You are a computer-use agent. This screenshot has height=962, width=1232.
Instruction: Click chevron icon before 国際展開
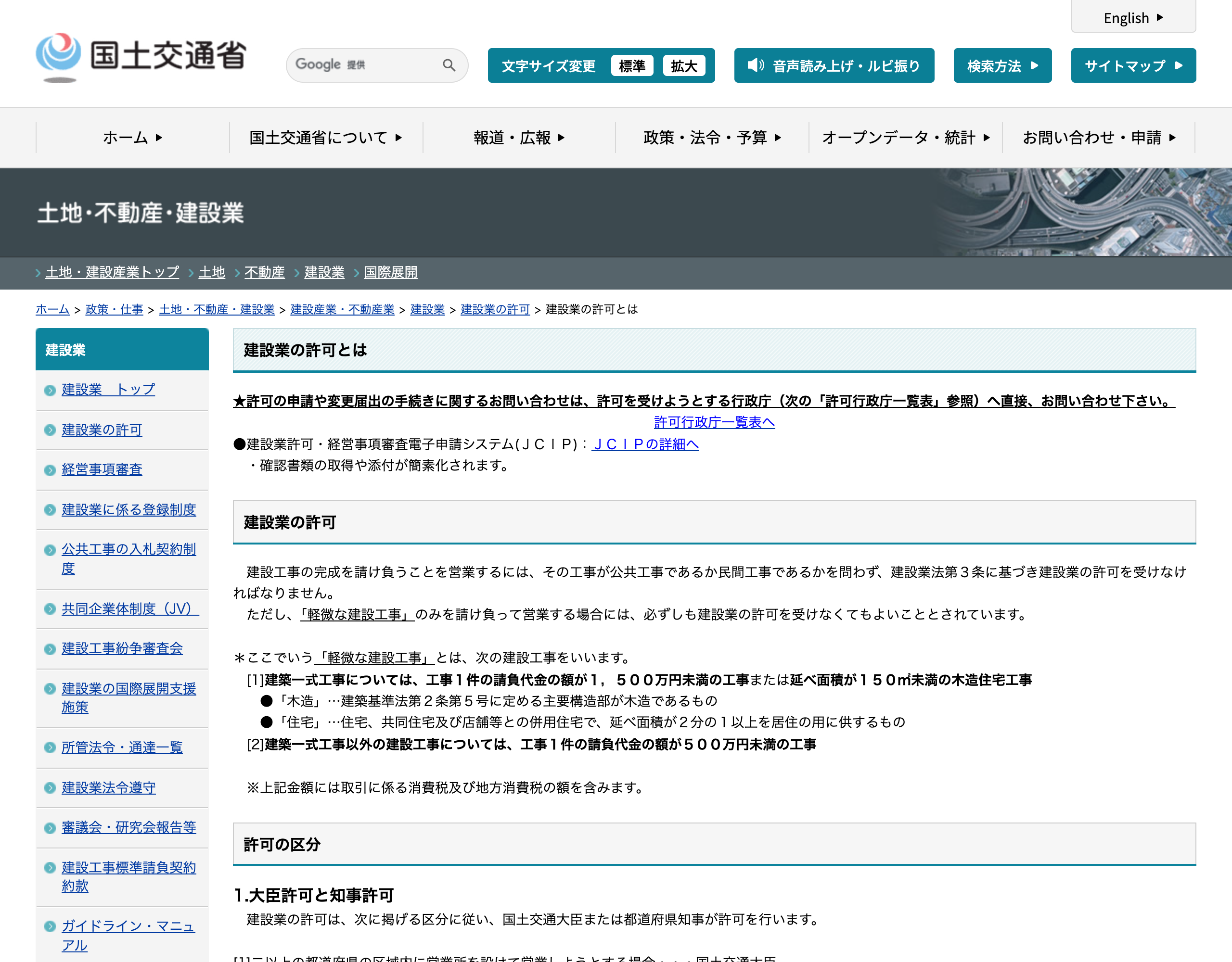[357, 273]
